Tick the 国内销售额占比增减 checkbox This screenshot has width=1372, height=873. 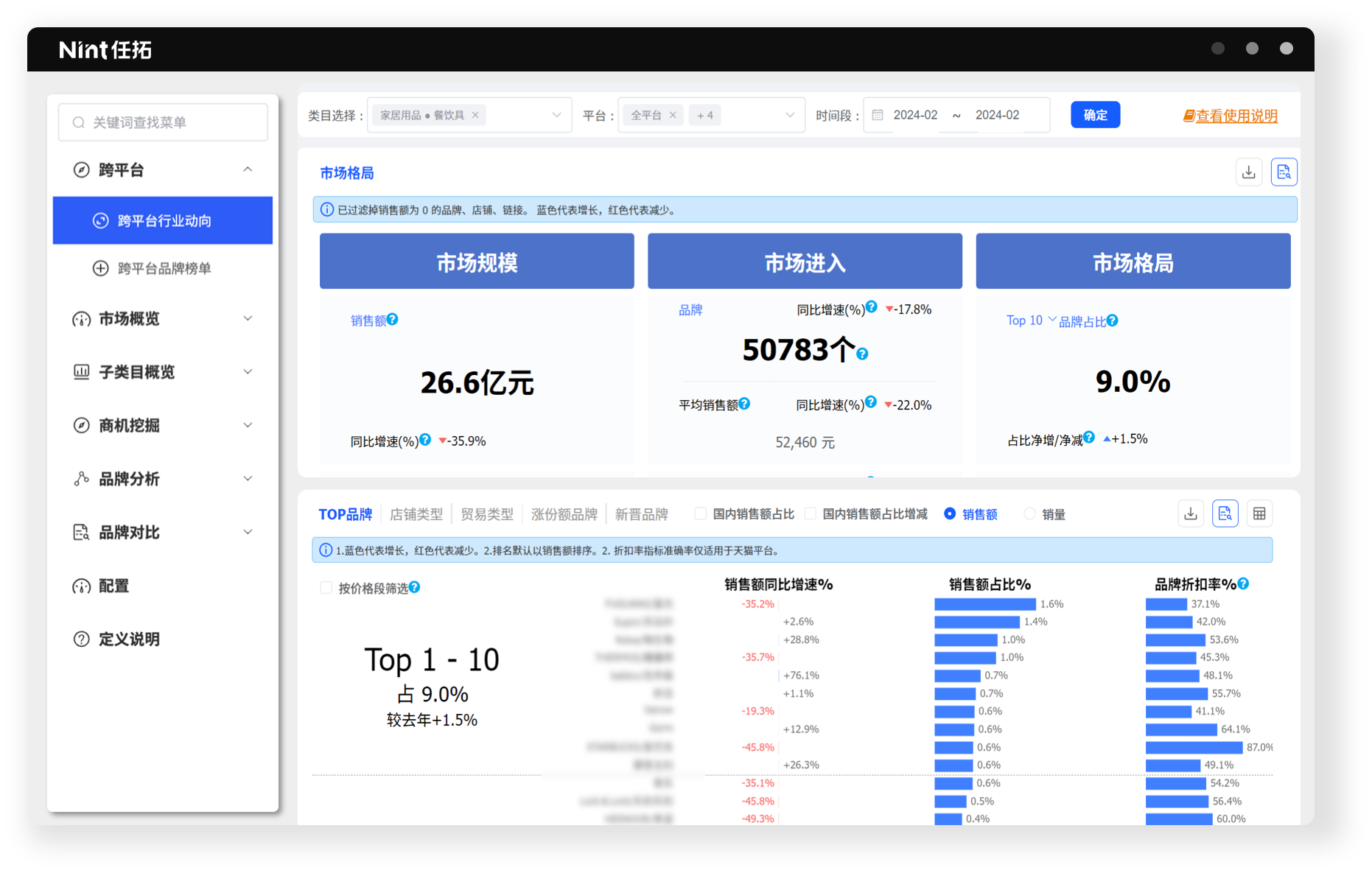pyautogui.click(x=810, y=513)
